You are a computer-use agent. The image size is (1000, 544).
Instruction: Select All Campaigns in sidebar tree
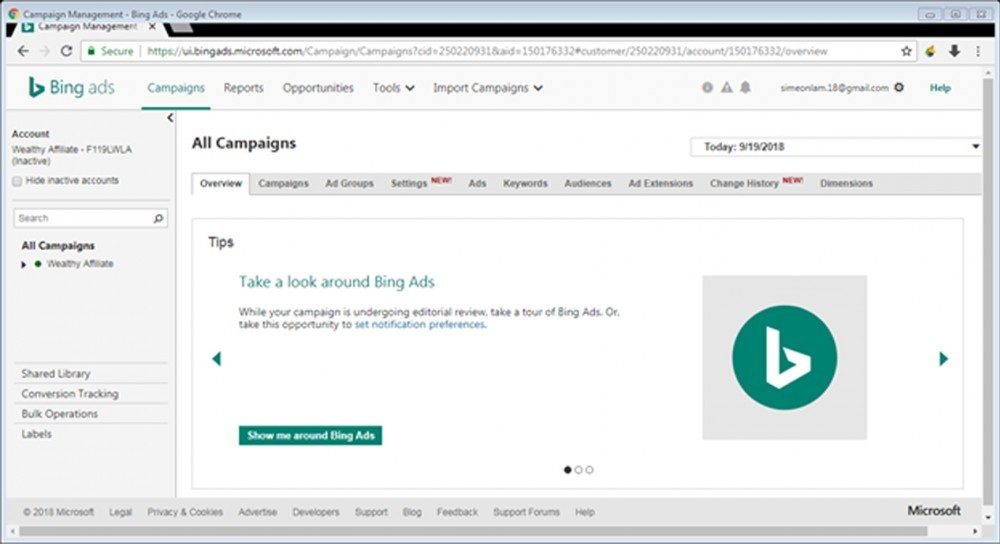[58, 246]
